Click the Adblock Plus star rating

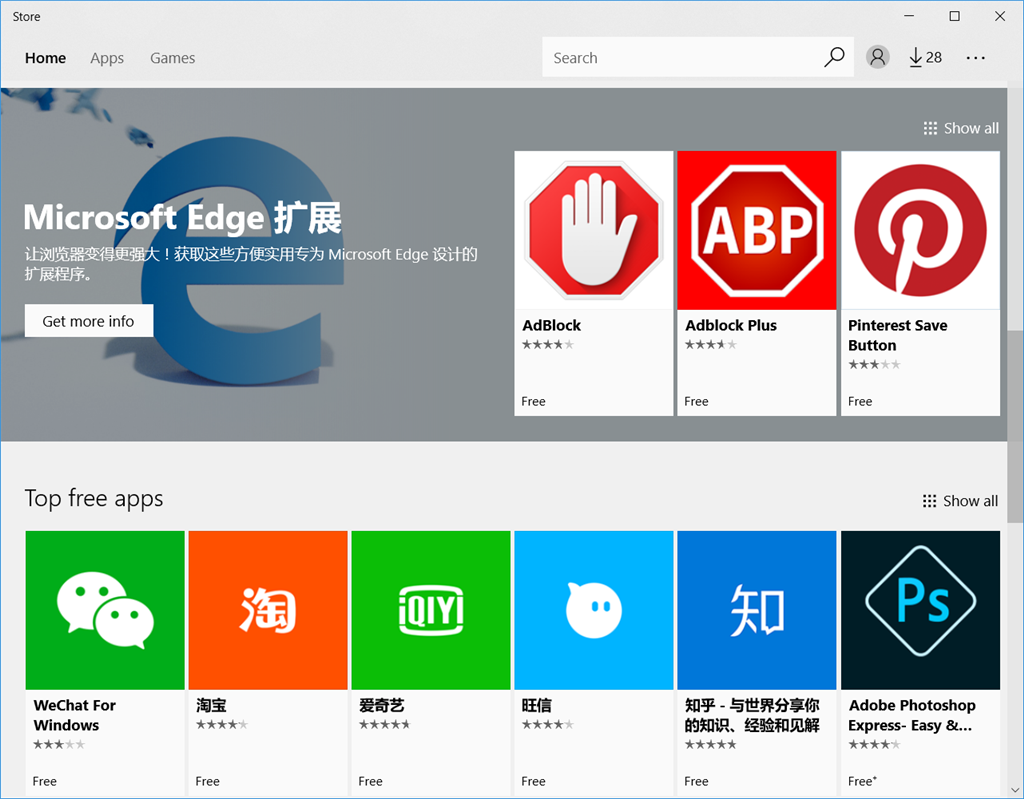711,344
